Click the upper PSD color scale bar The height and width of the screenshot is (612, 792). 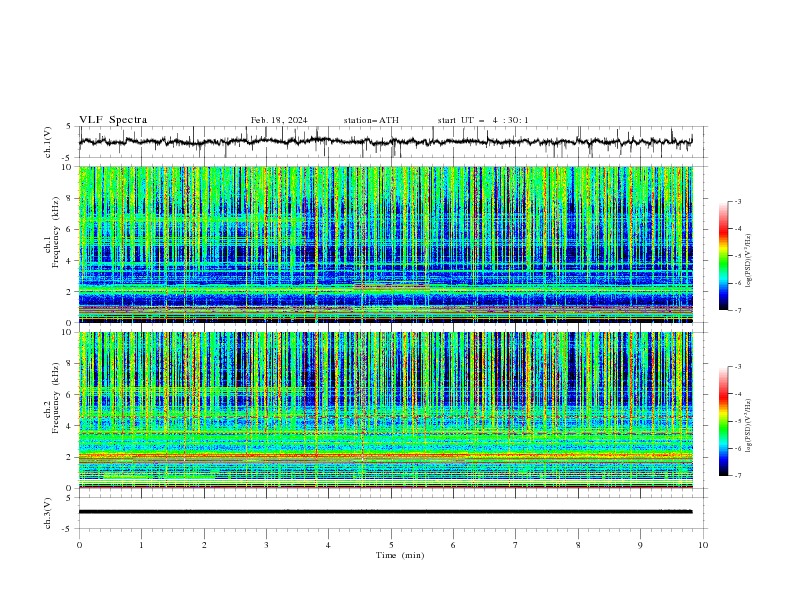[724, 256]
